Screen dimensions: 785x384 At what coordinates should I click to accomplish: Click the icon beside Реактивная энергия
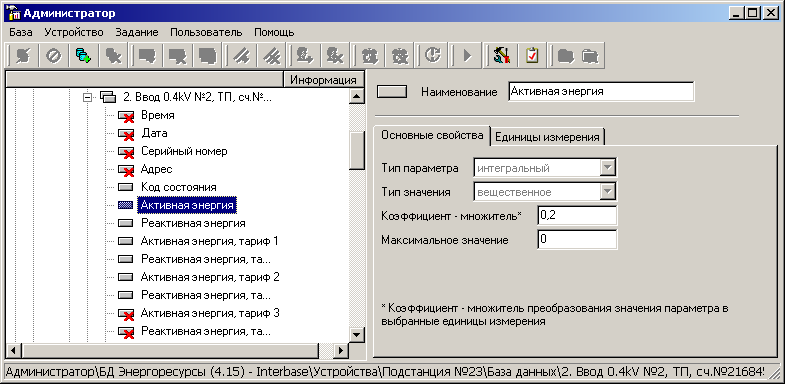[126, 223]
